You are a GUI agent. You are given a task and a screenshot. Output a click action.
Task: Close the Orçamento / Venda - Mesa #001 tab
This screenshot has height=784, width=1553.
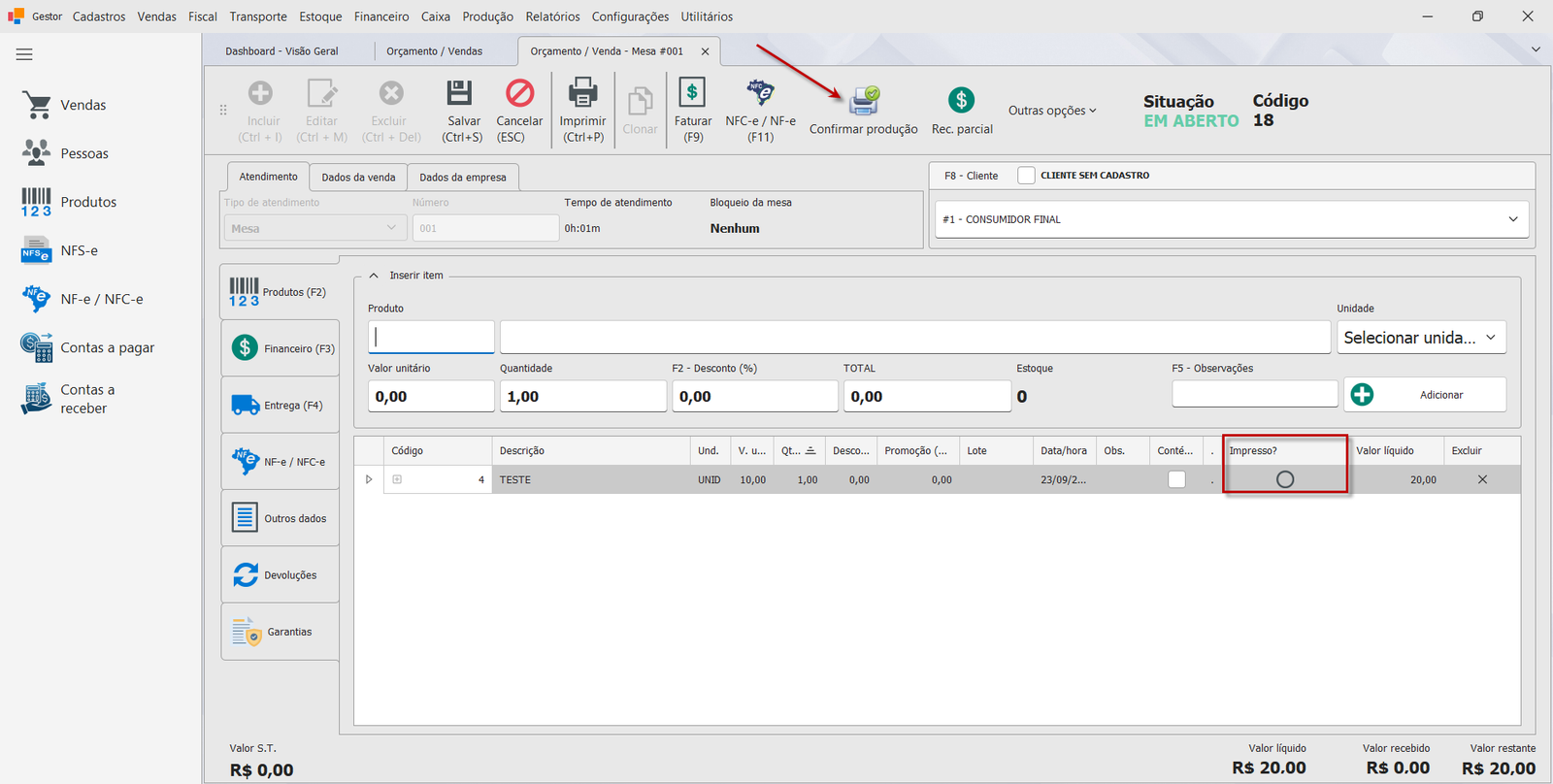click(705, 51)
